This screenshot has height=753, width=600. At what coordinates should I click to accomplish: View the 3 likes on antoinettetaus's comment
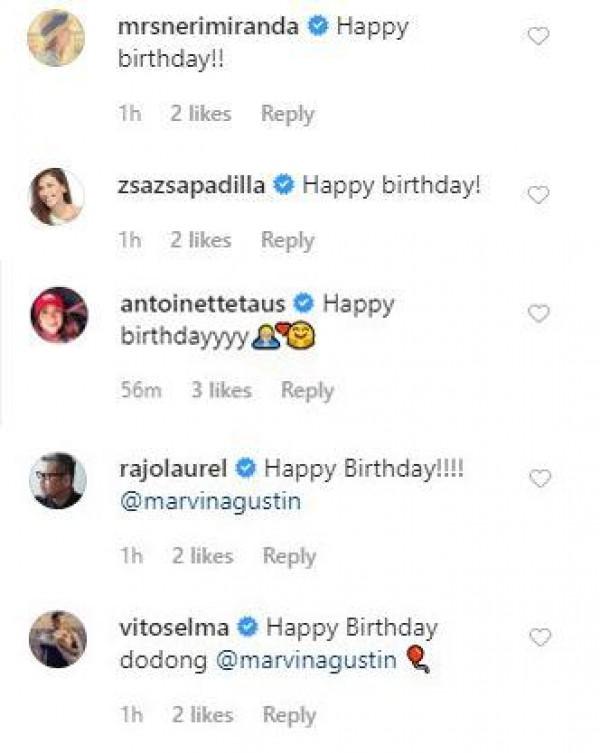(x=221, y=391)
